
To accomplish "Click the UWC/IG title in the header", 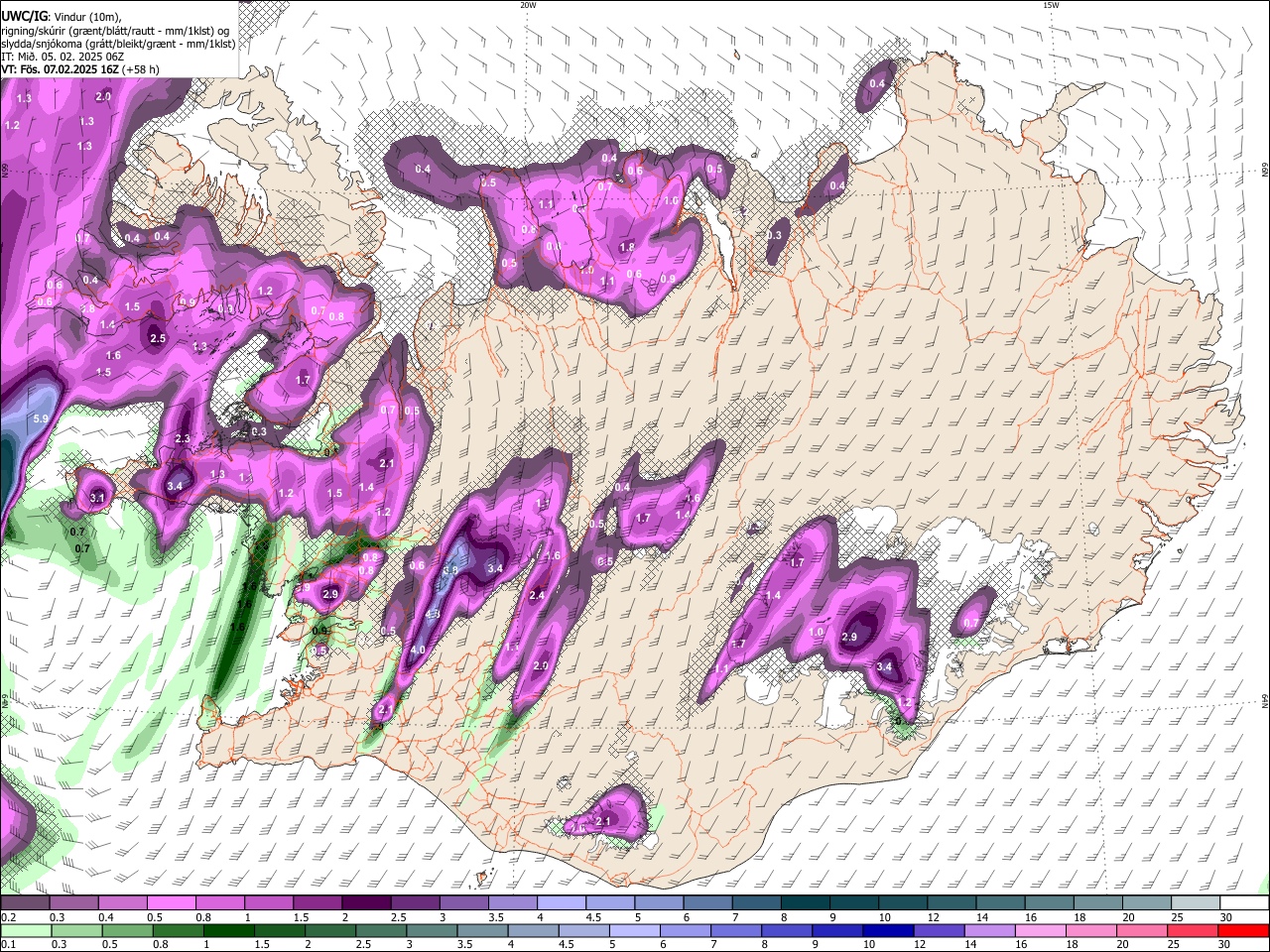I will click(24, 17).
